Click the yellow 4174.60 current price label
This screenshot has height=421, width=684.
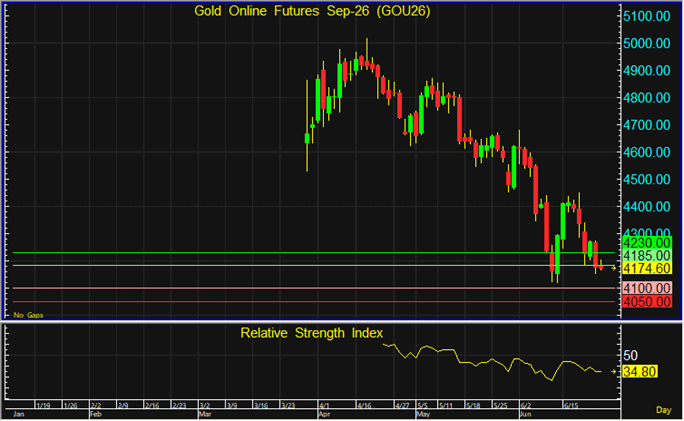coord(647,268)
